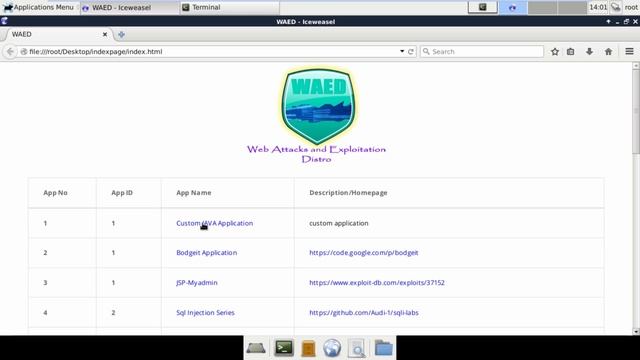Open the file manager folder dock icon
640x360 pixels.
pyautogui.click(x=384, y=348)
